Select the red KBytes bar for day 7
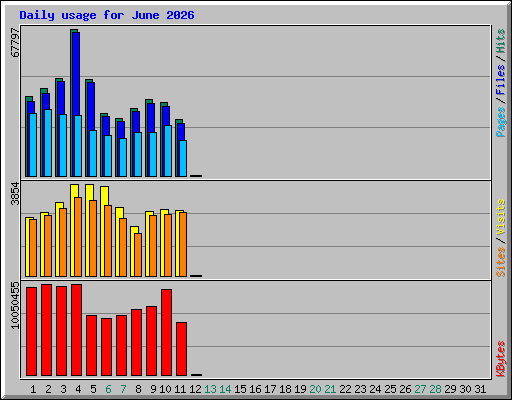 coord(121,345)
